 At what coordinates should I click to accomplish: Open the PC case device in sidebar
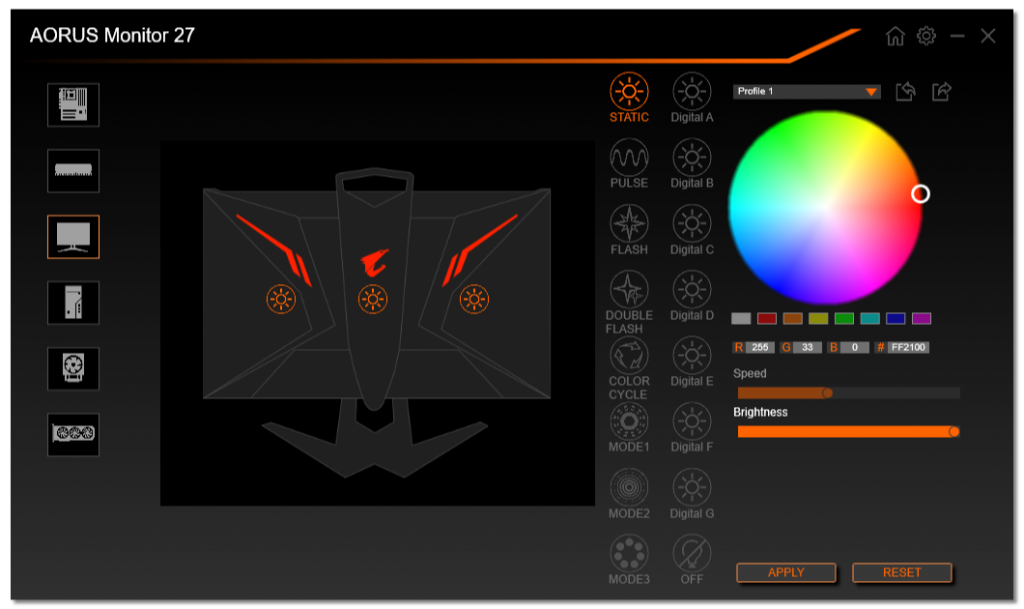(x=73, y=302)
